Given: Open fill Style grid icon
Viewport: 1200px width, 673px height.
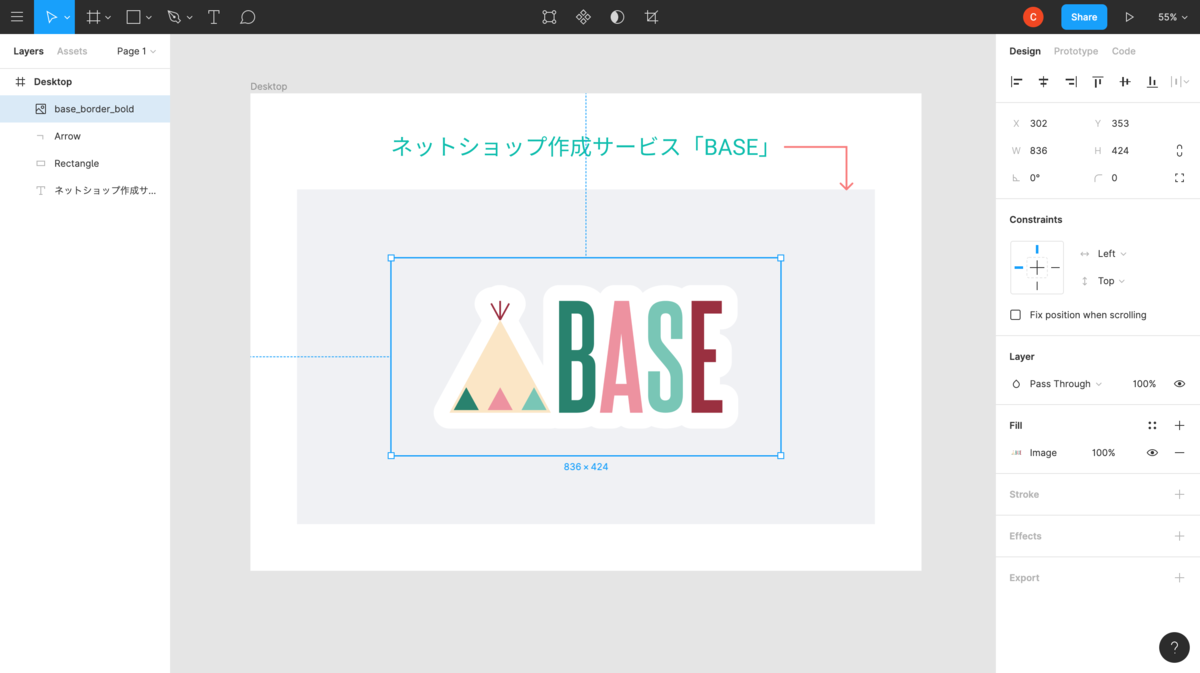Looking at the screenshot, I should click(x=1152, y=425).
